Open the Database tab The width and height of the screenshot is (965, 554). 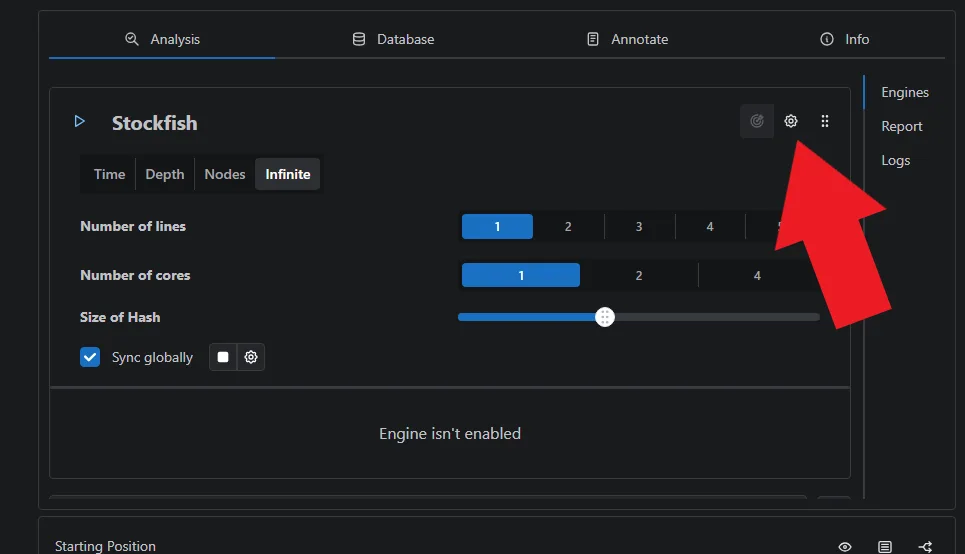pyautogui.click(x=393, y=39)
